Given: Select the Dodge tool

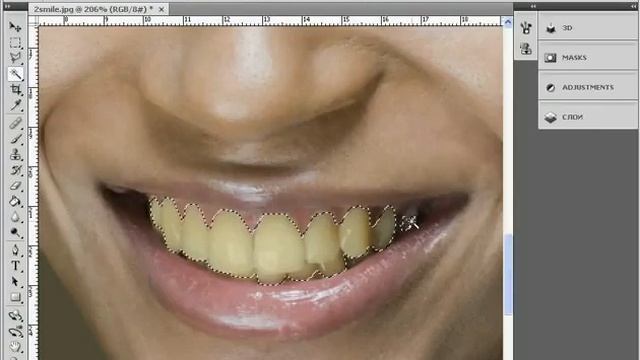Looking at the screenshot, I should 15,232.
